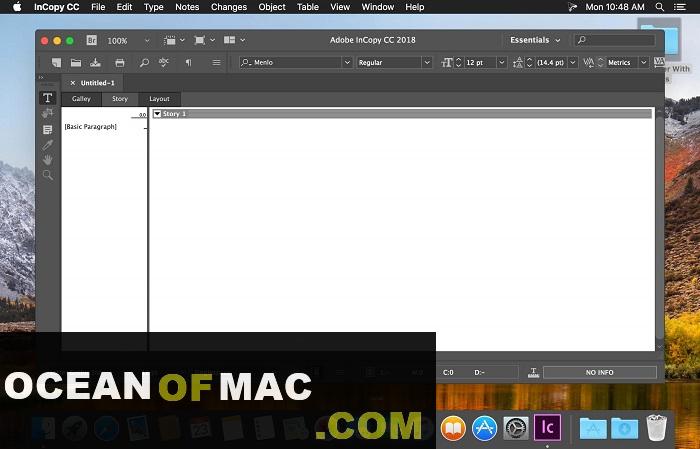Screen dimensions: 700x449
Task: Open the Changes menu
Action: tap(229, 7)
